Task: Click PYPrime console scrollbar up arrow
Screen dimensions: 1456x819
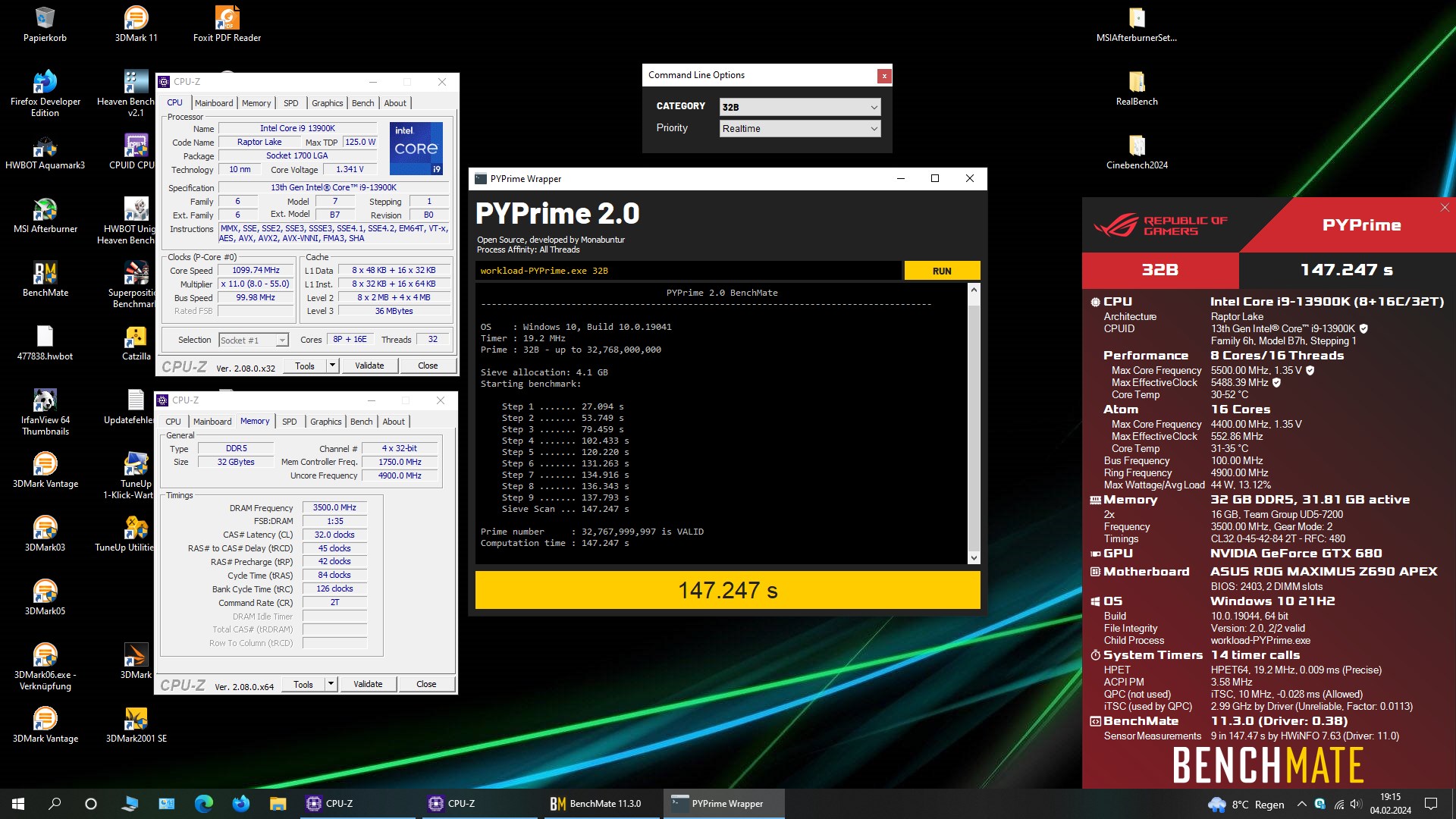Action: (974, 290)
